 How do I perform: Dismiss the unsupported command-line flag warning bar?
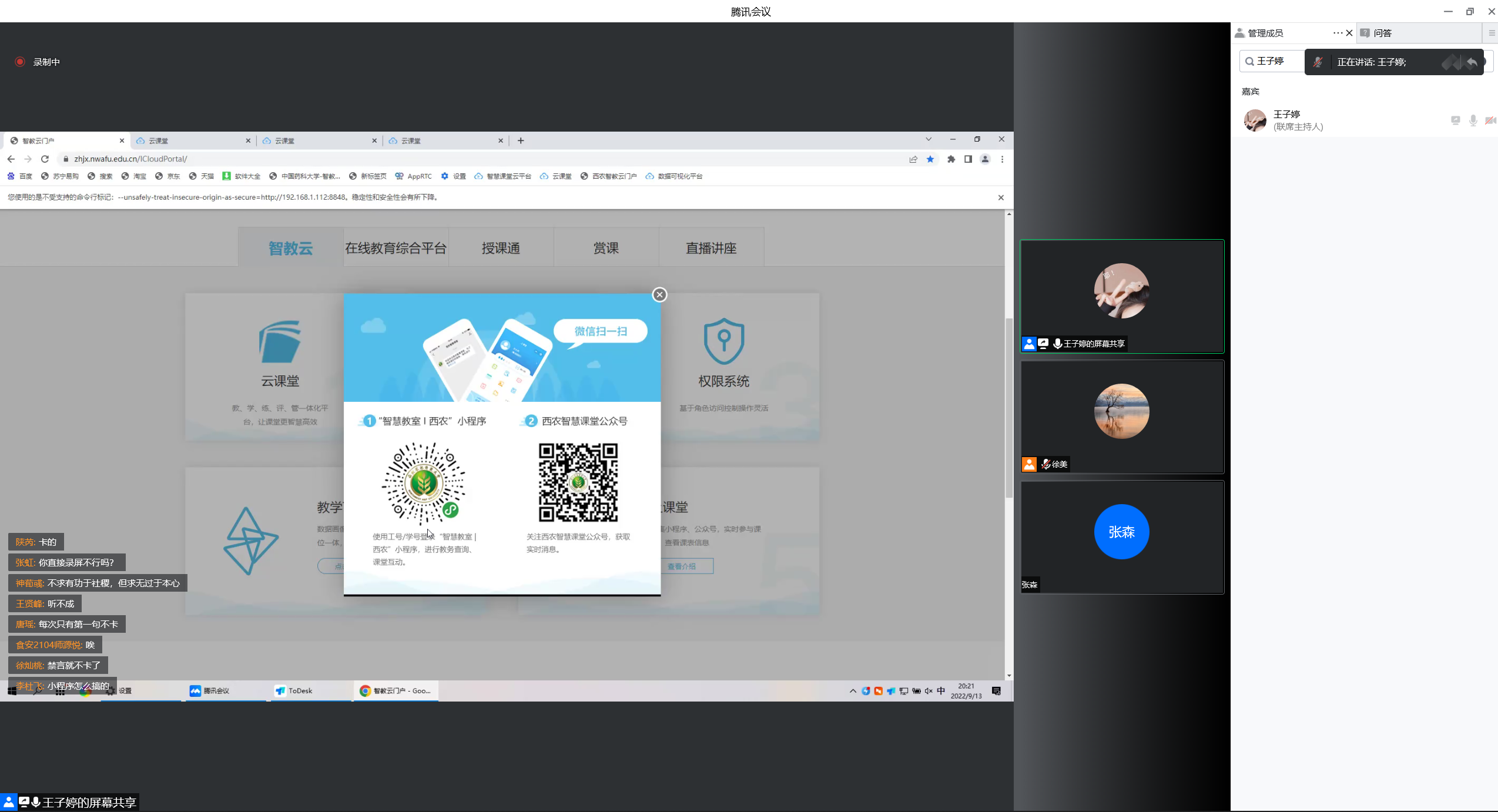[x=1001, y=197]
